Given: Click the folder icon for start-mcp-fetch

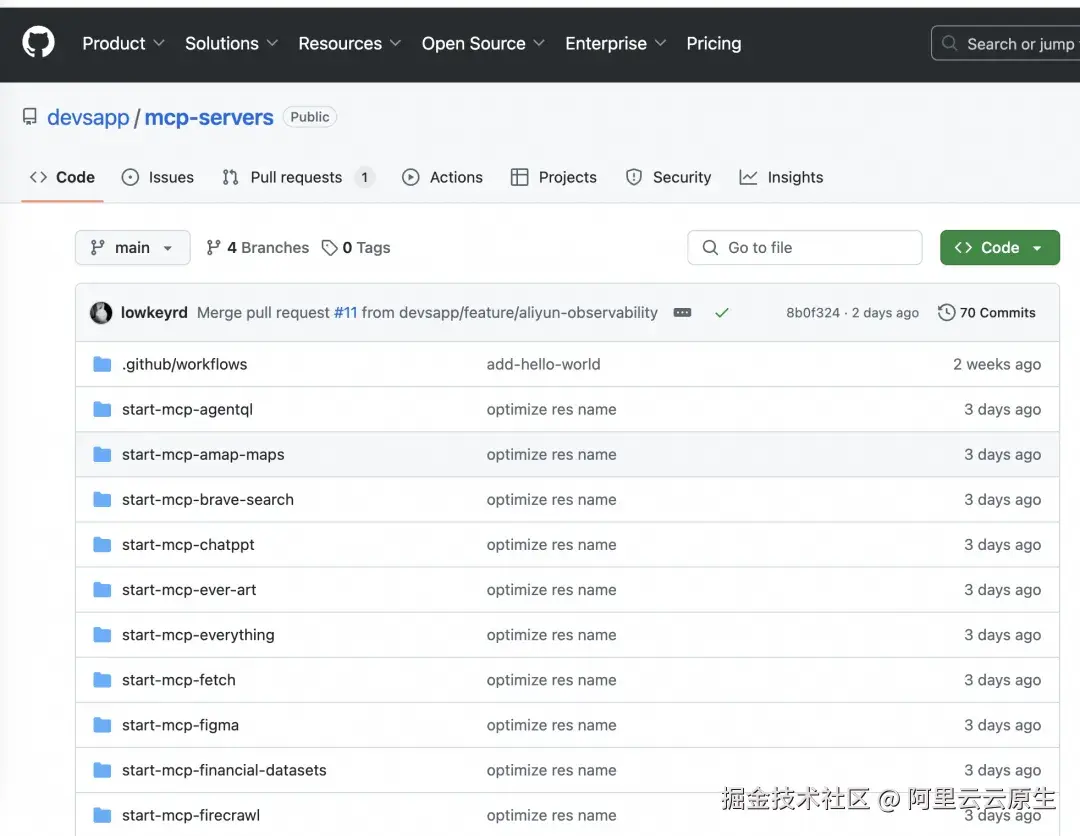Looking at the screenshot, I should 102,680.
